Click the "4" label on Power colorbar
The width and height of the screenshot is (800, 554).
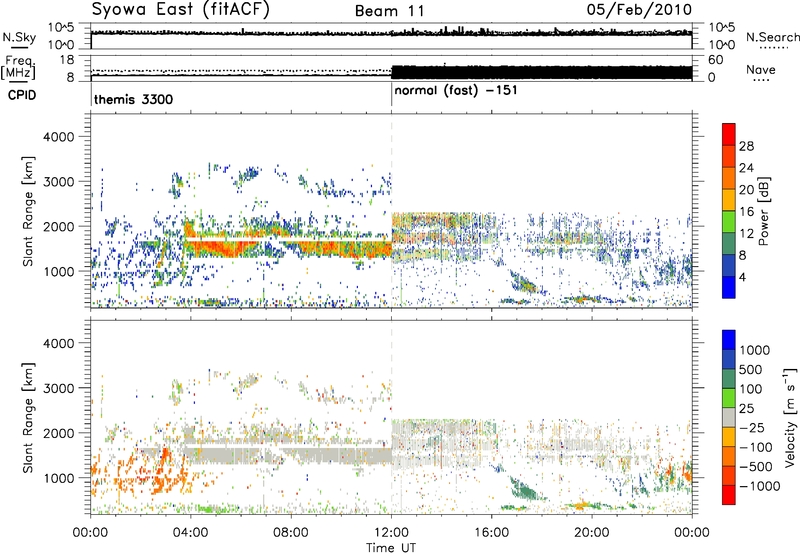[x=743, y=277]
